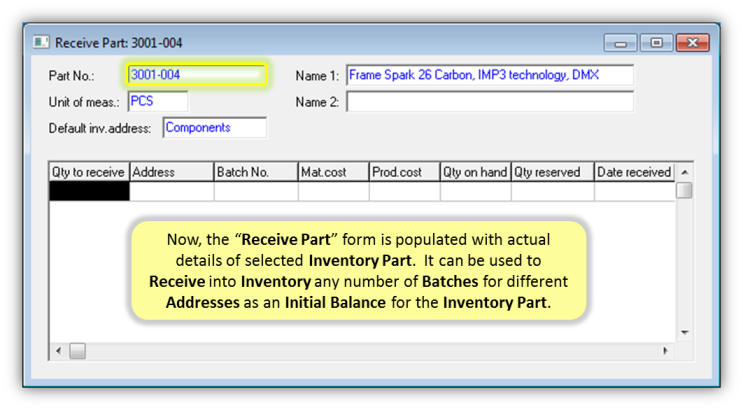Click the horizontal scrollbar right arrow
Image resolution: width=743 pixels, height=410 pixels.
click(666, 351)
